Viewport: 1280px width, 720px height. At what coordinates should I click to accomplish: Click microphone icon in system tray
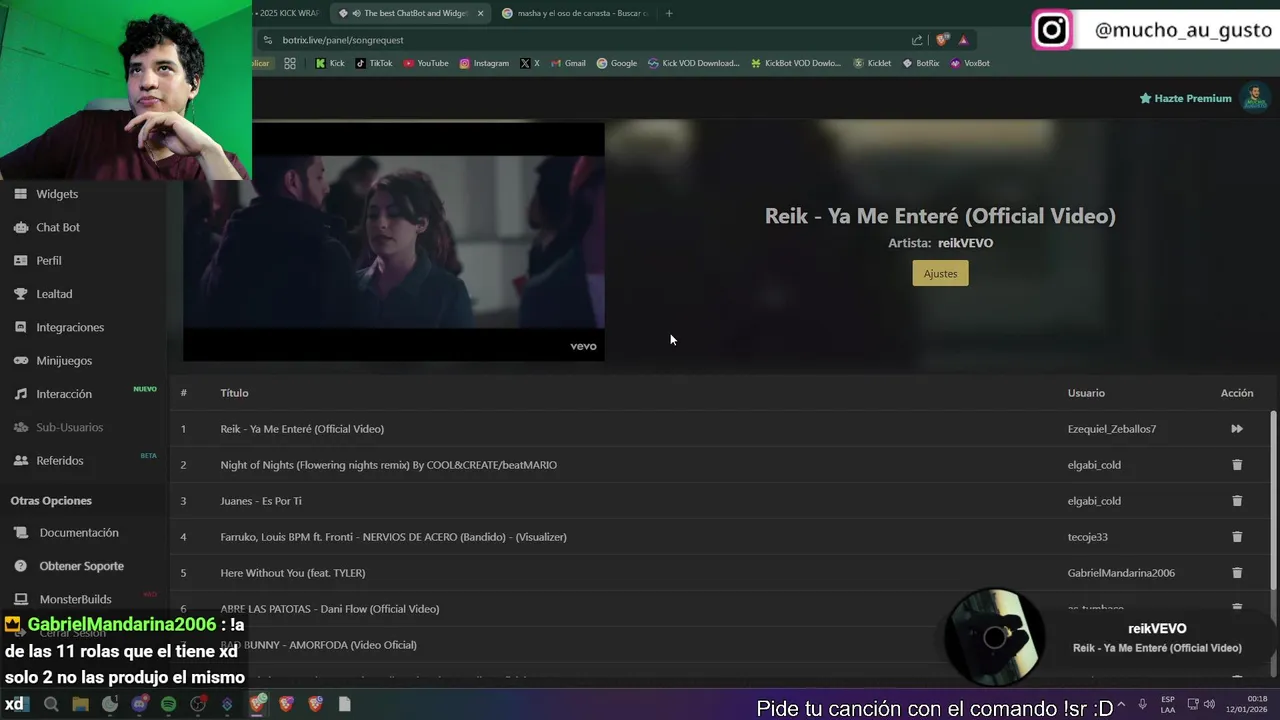(1142, 704)
